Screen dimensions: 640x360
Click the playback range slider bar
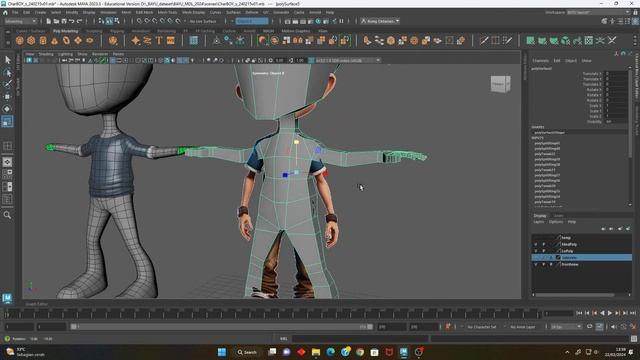222,327
